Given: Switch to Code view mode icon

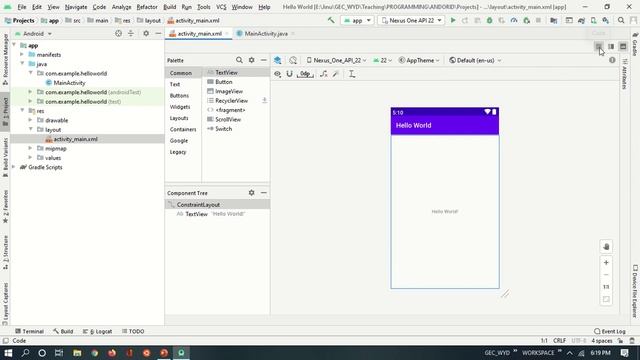Looking at the screenshot, I should (599, 47).
